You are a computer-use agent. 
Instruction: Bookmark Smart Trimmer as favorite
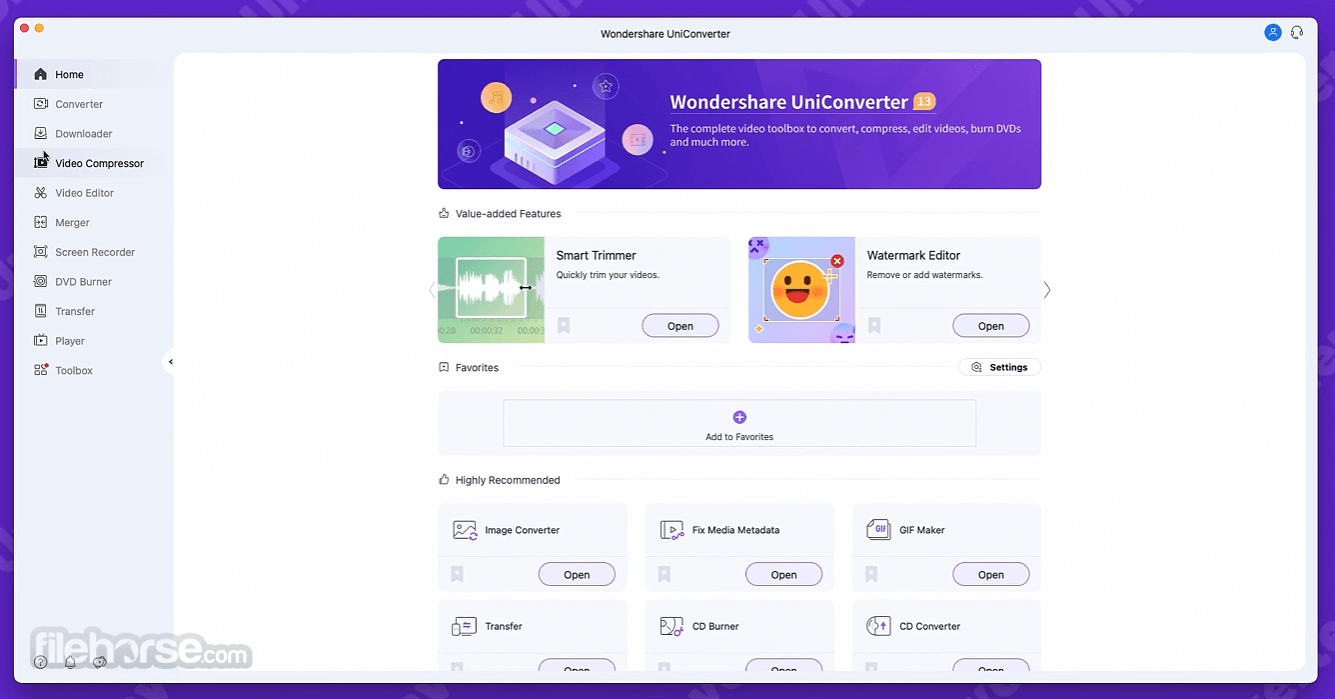[564, 326]
